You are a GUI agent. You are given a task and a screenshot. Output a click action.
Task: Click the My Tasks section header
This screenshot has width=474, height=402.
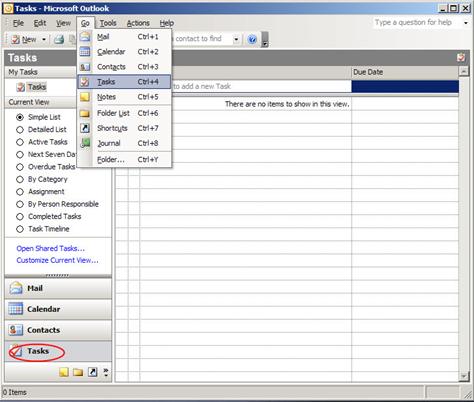[x=41, y=72]
